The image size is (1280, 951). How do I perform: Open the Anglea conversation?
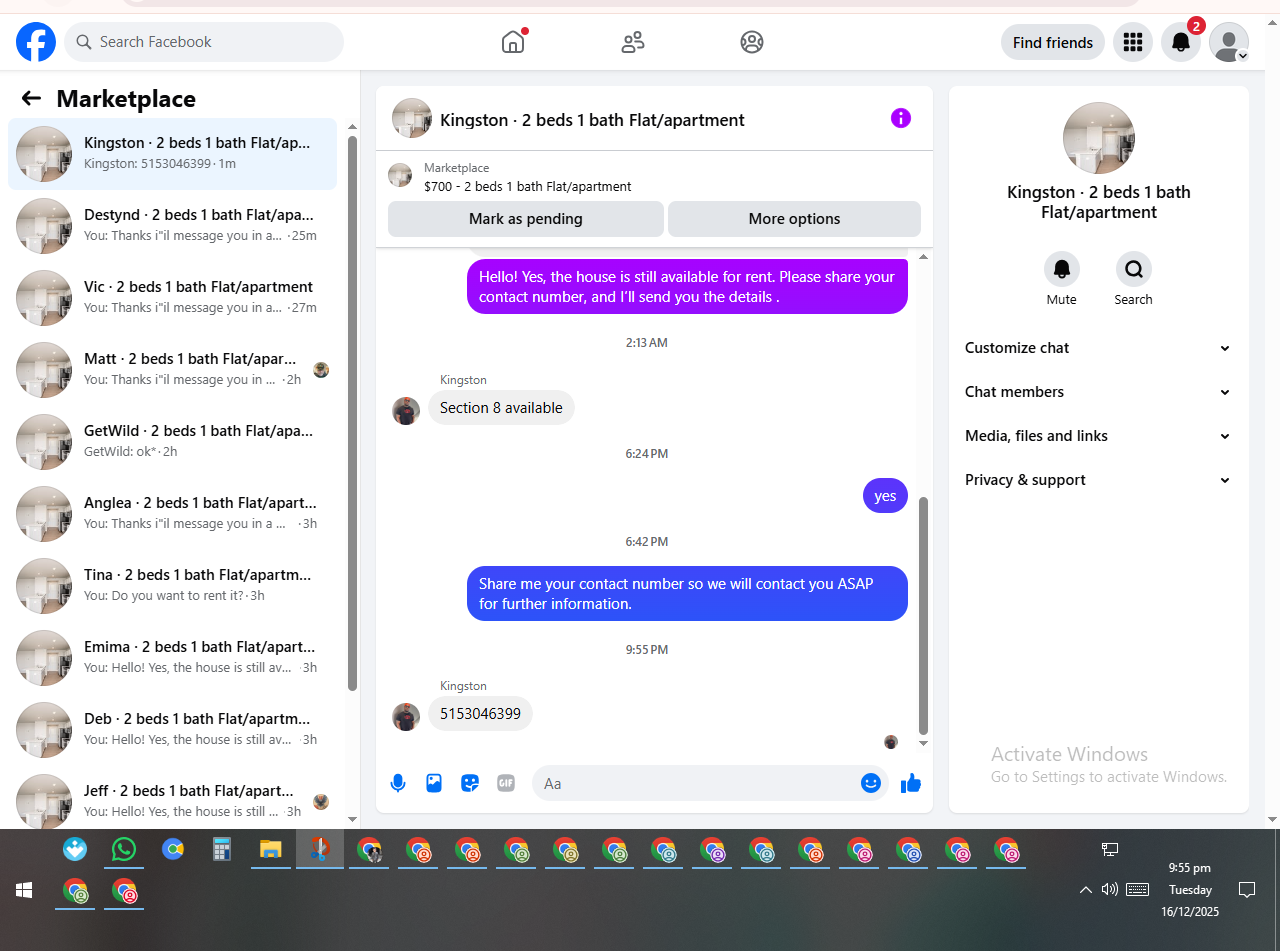coord(172,514)
